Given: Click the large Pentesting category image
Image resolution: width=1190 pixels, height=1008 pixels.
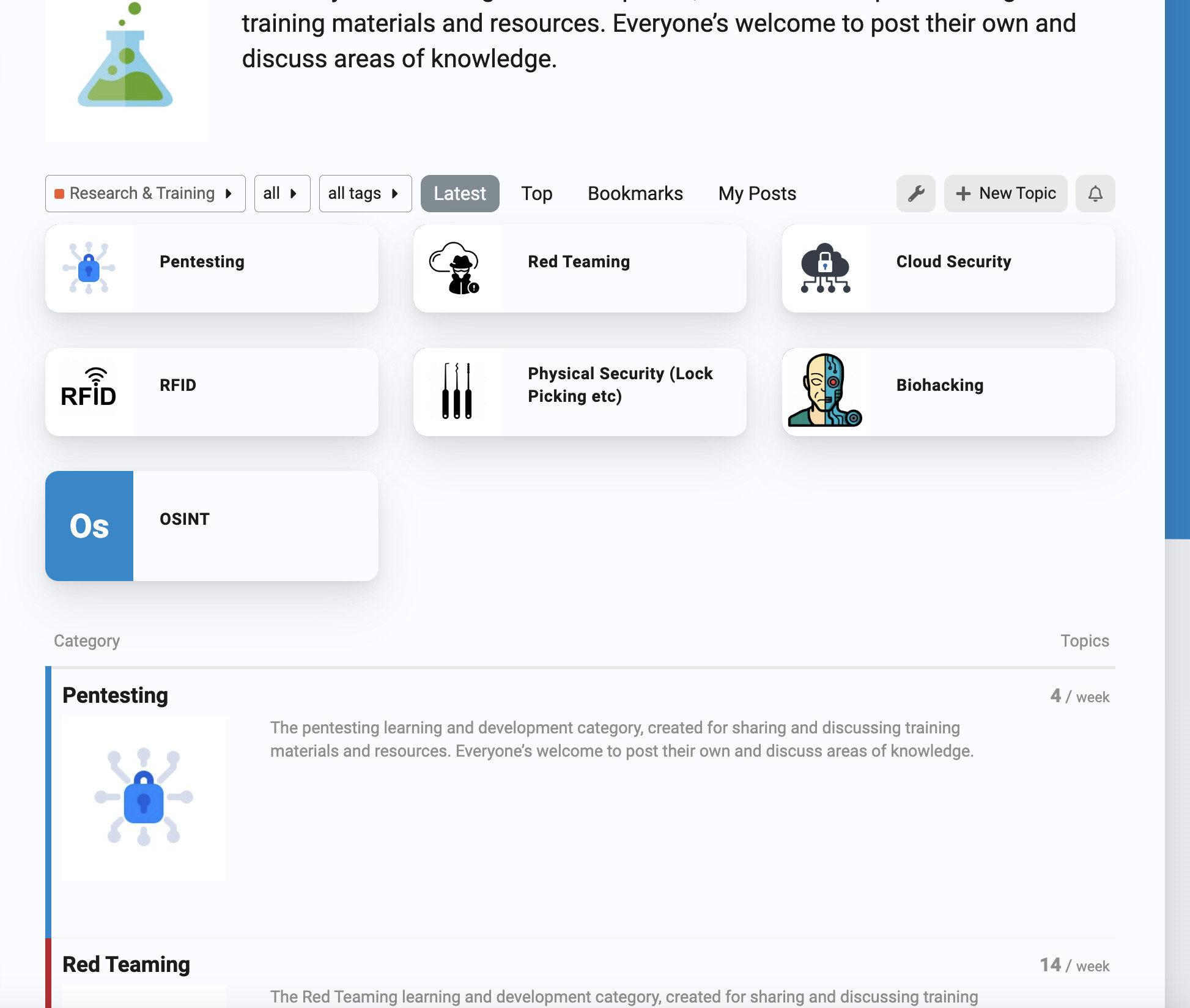Looking at the screenshot, I should click(144, 798).
